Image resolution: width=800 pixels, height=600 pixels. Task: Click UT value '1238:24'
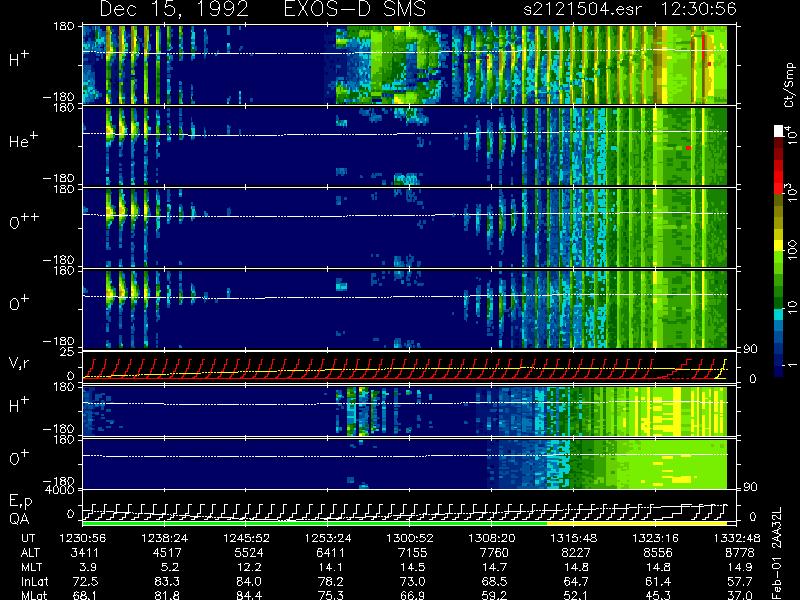point(164,538)
